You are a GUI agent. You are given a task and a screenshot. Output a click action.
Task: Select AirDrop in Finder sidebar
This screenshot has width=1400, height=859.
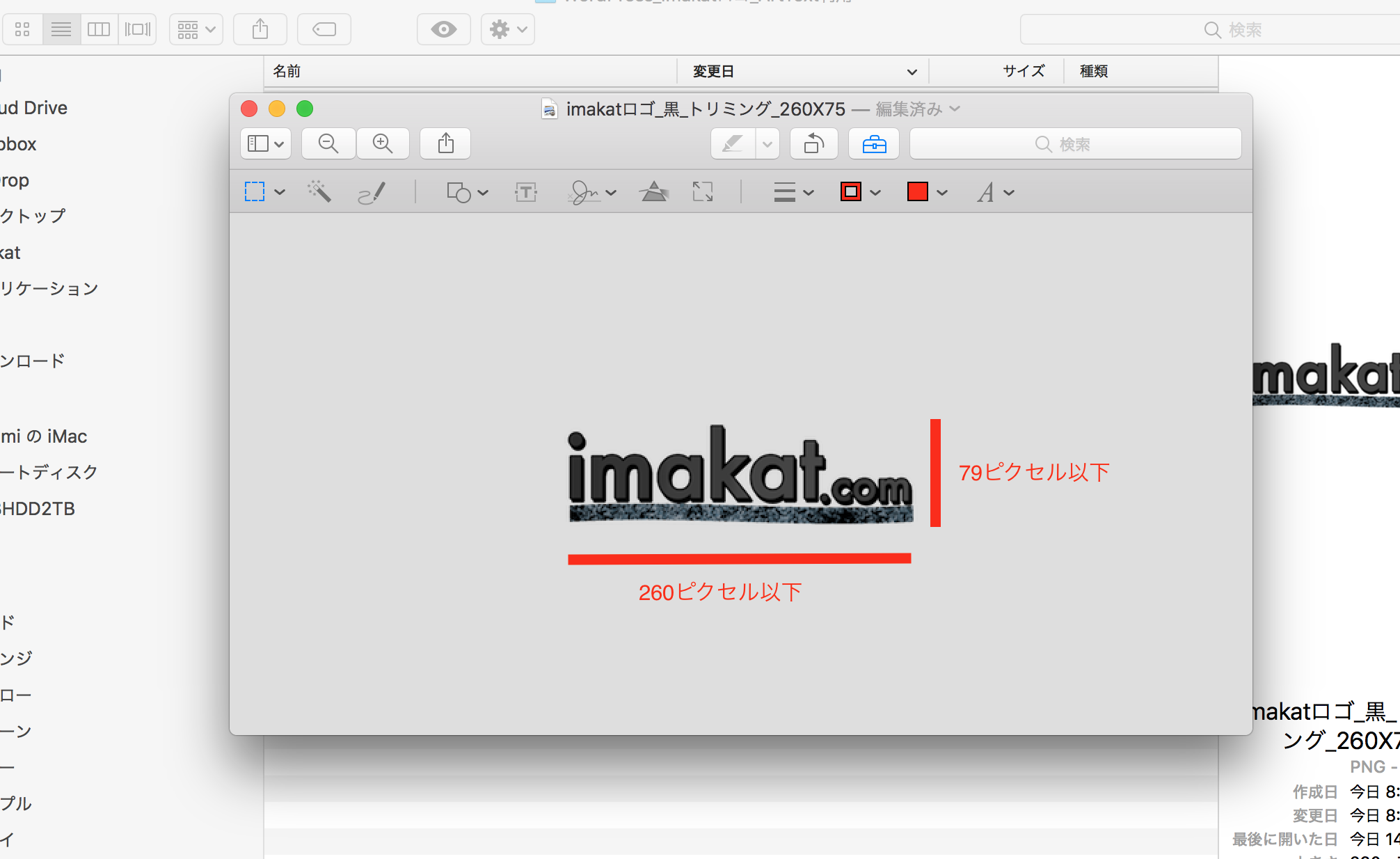(15, 180)
